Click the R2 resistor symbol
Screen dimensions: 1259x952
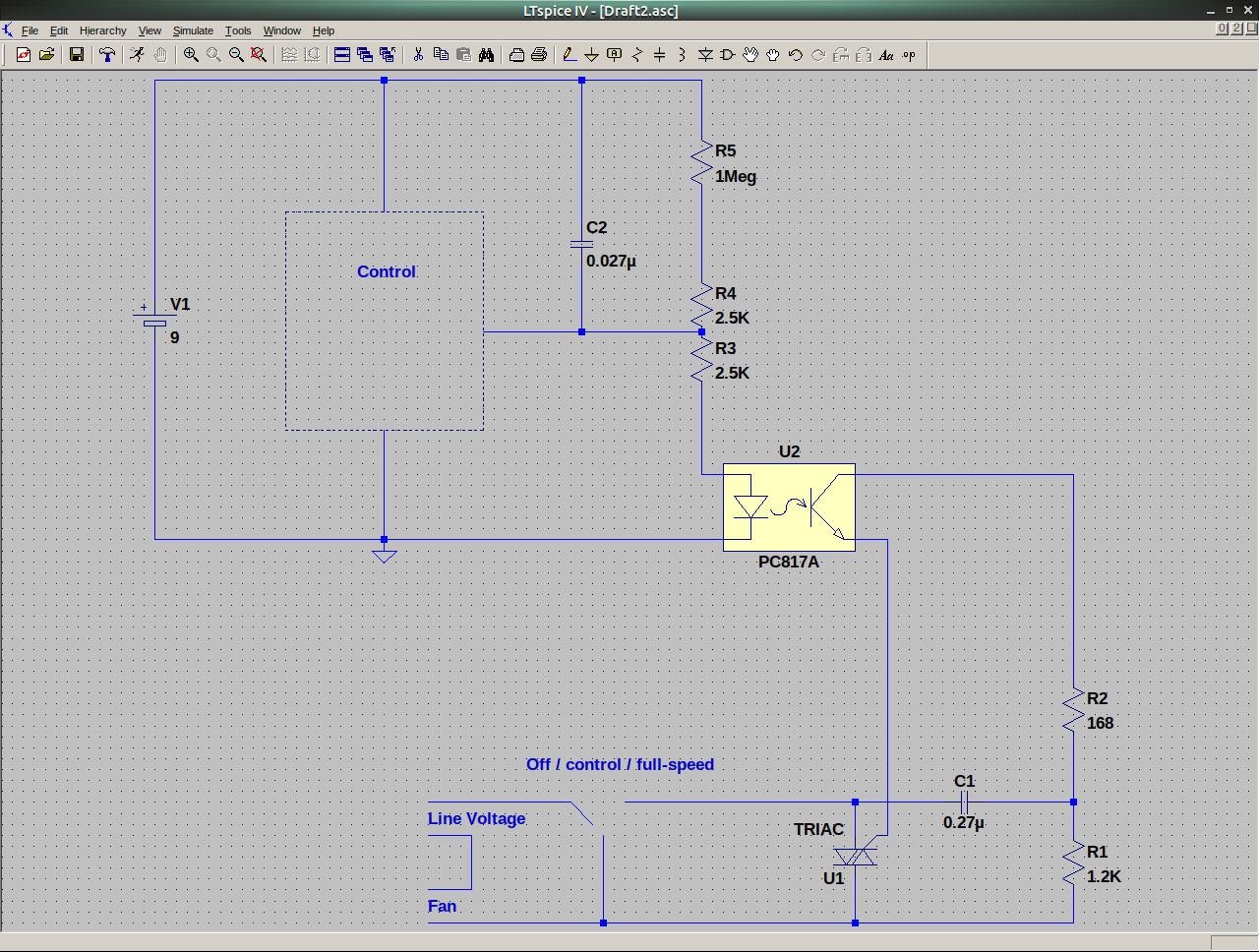(1073, 710)
